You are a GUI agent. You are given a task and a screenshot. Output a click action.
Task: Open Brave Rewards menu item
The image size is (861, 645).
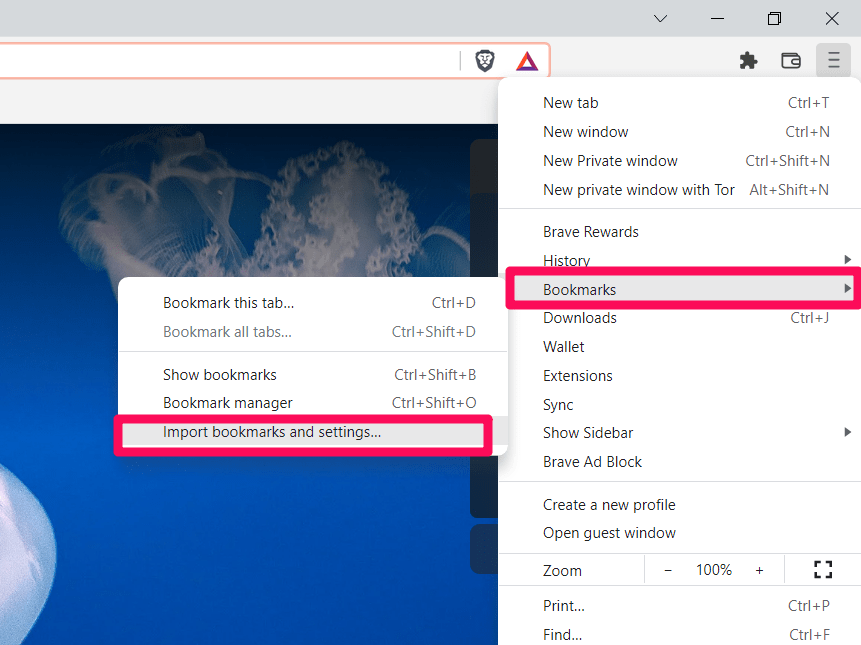[x=679, y=232]
